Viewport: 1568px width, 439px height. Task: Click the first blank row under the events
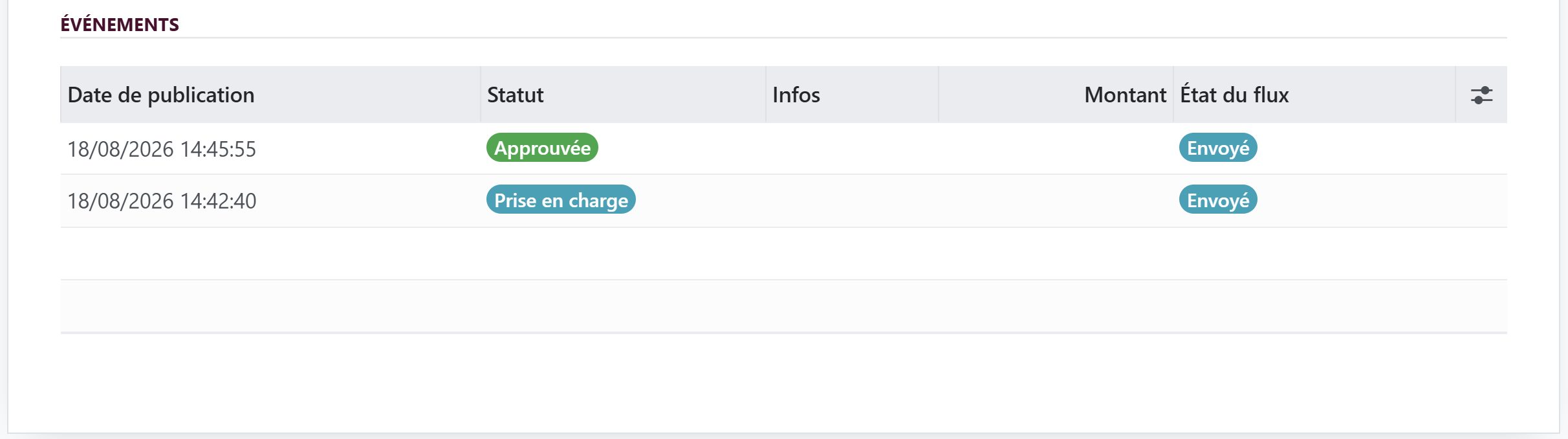pyautogui.click(x=784, y=254)
